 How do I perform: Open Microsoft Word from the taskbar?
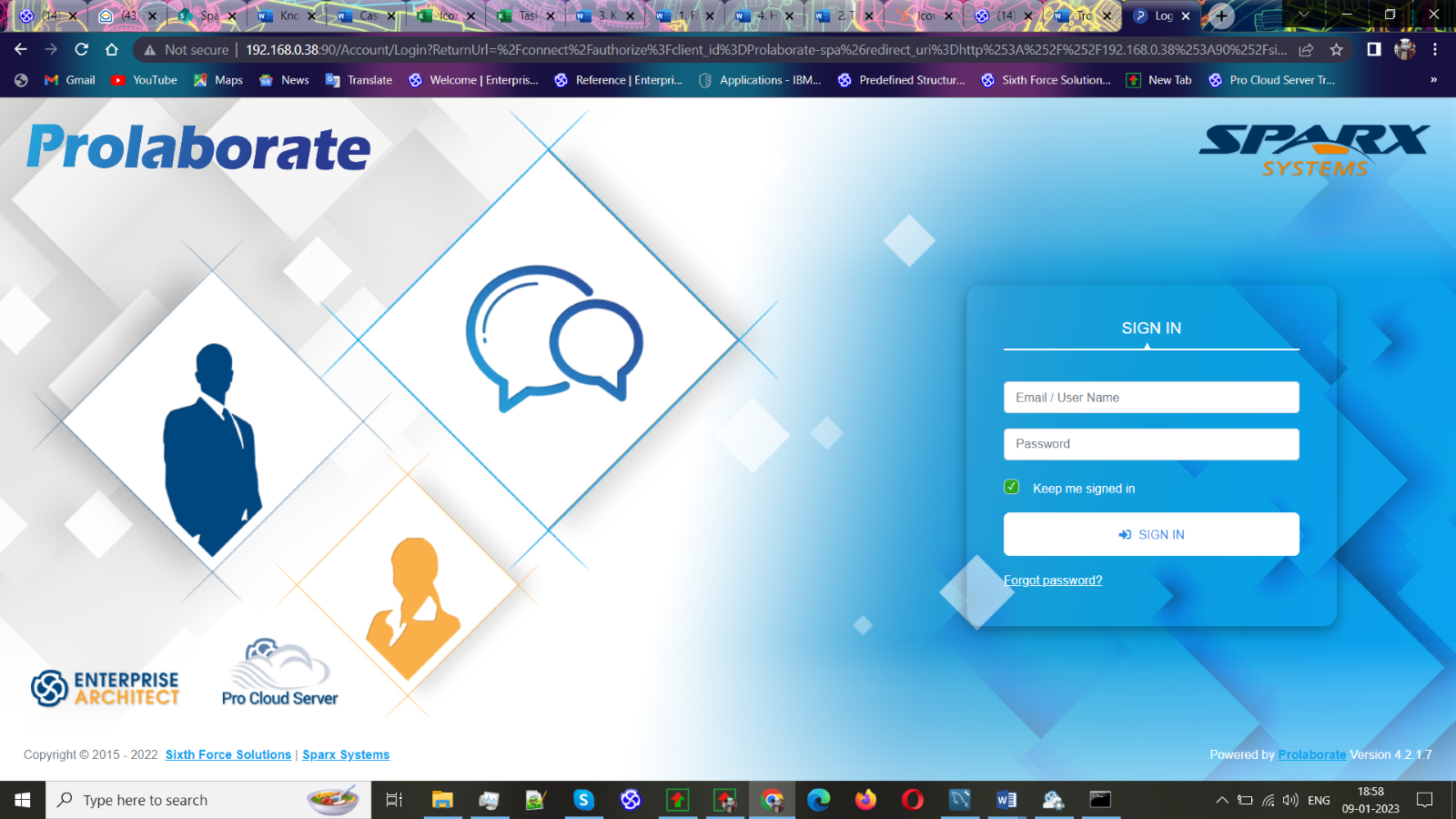pyautogui.click(x=1006, y=800)
